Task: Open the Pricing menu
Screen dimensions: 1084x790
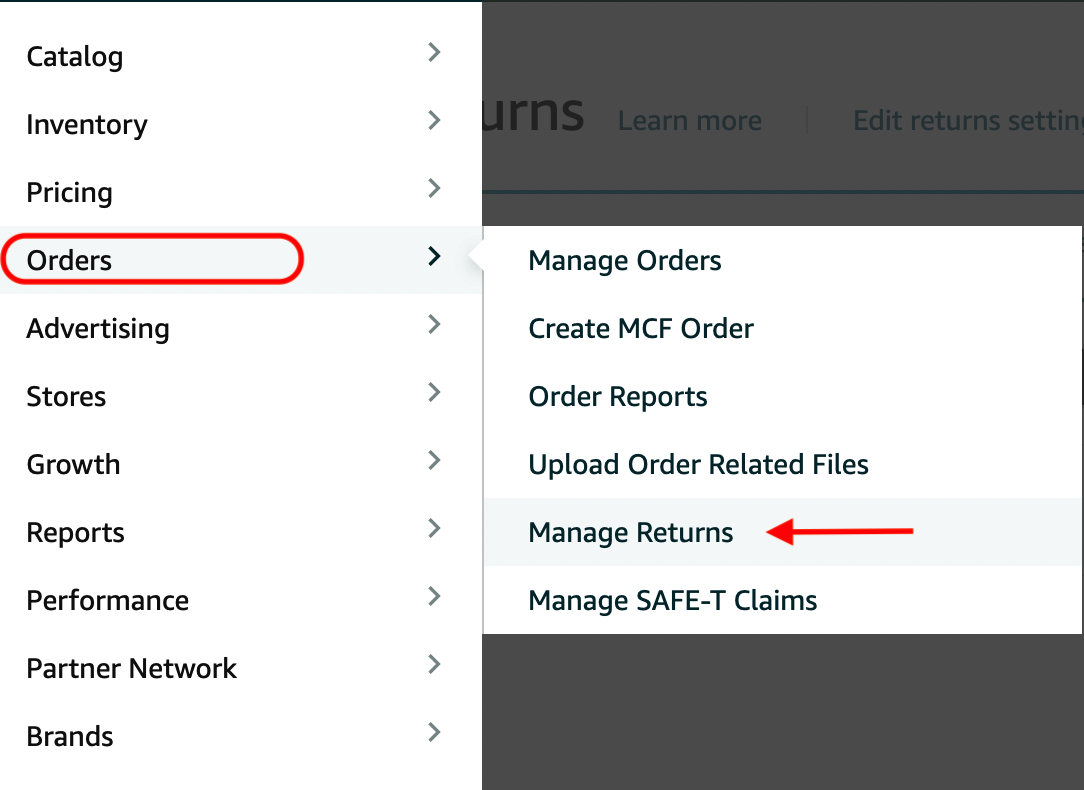Action: click(x=241, y=192)
